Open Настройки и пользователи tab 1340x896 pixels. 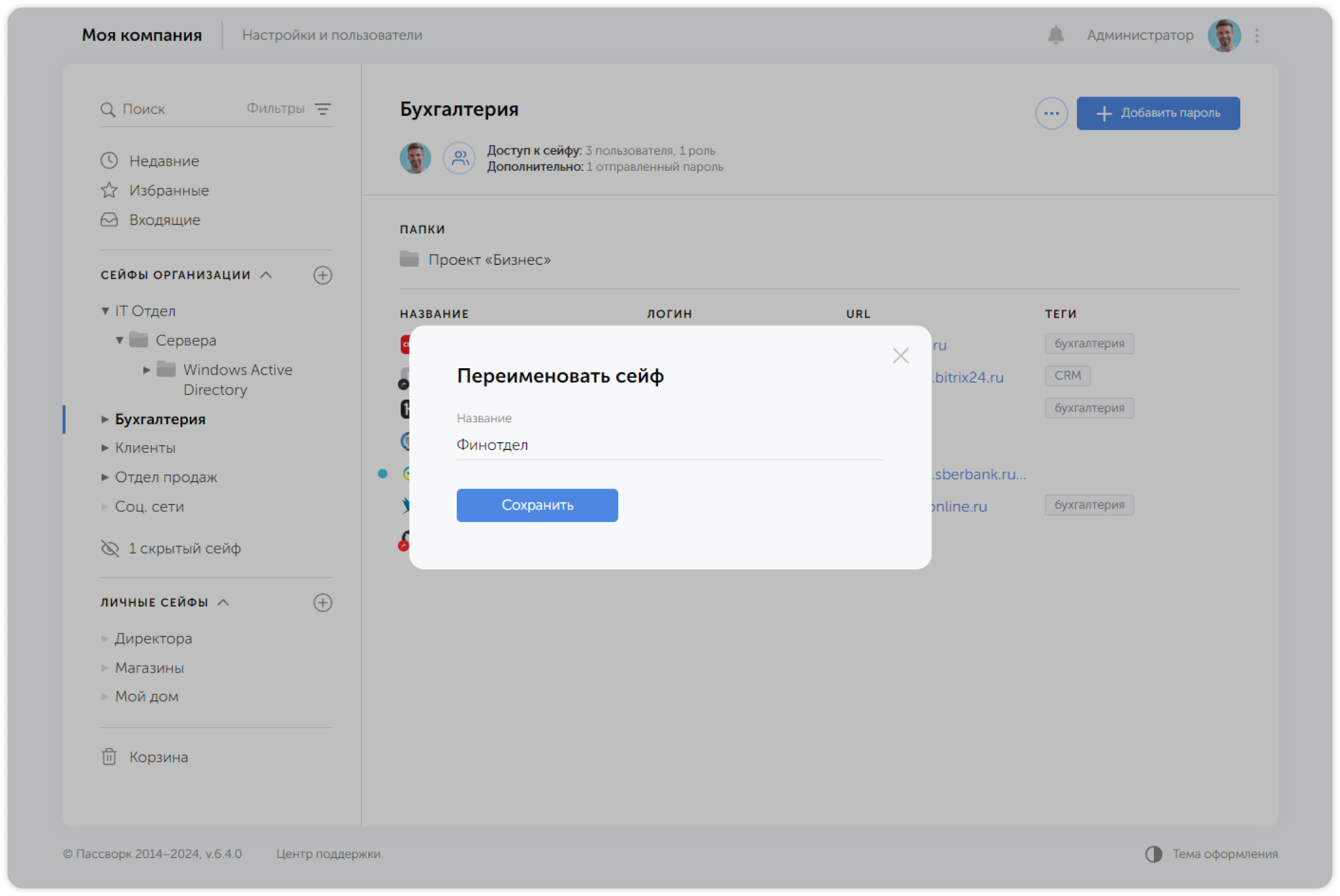click(332, 35)
